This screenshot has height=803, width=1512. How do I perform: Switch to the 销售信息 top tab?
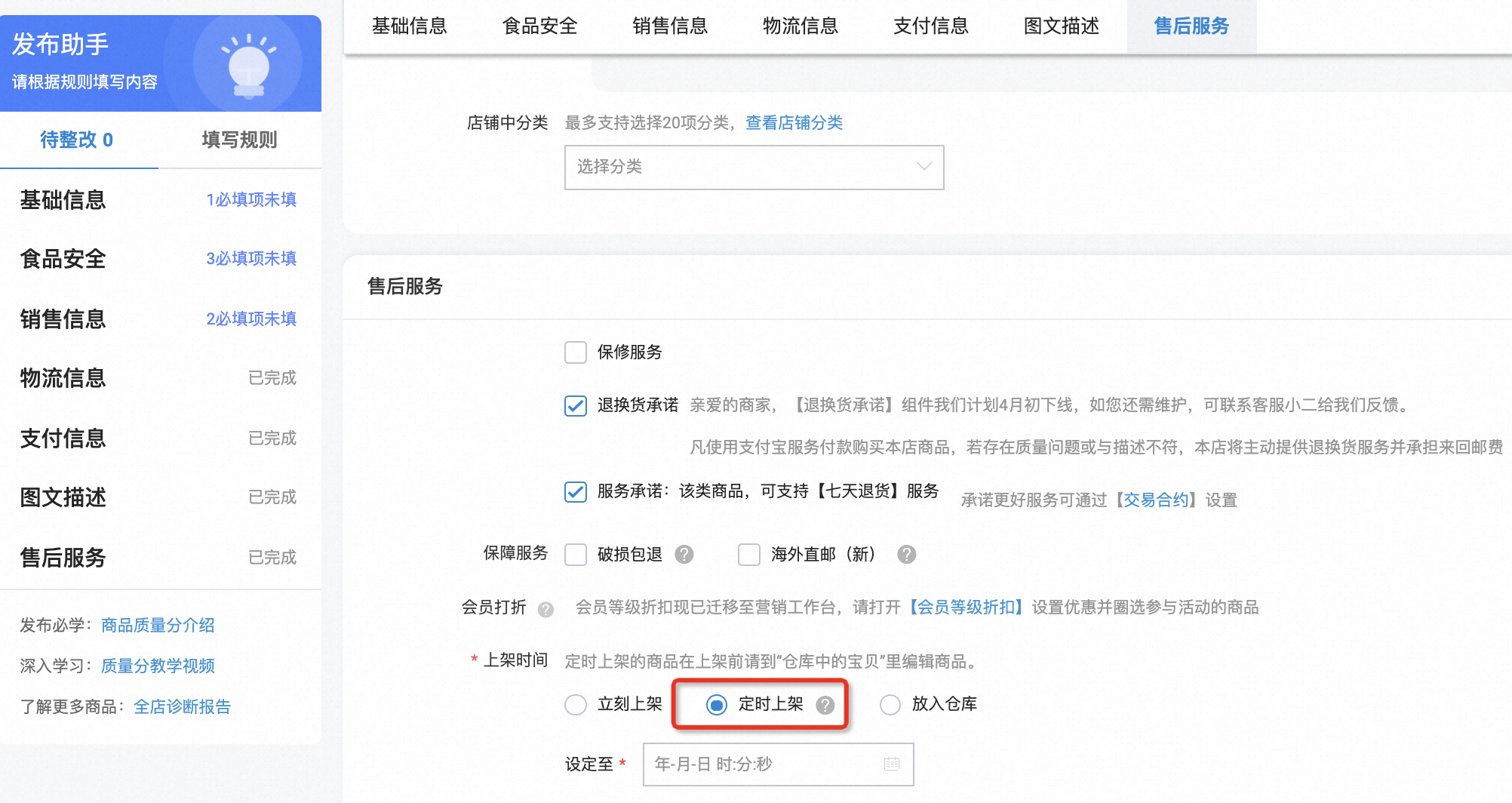(x=670, y=26)
